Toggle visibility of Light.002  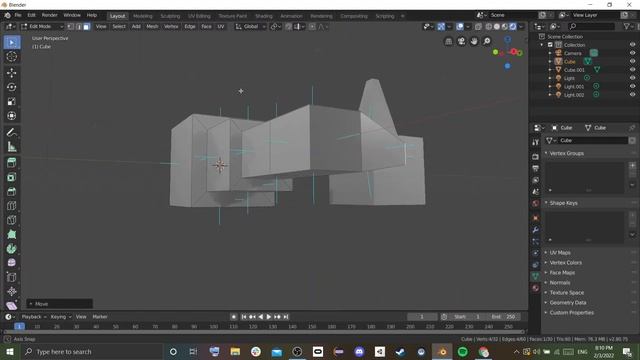pyautogui.click(x=632, y=95)
